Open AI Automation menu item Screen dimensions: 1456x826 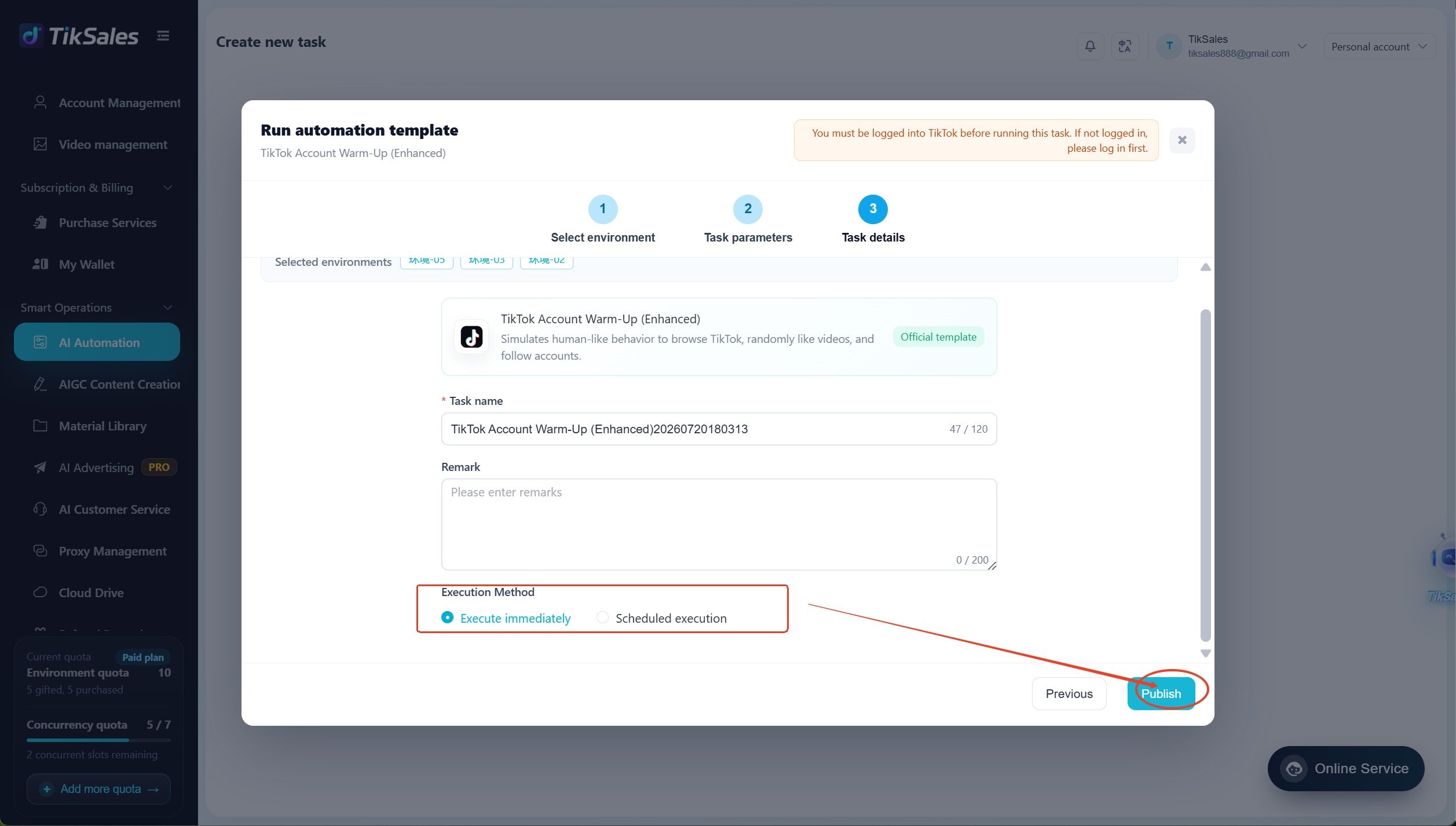pos(97,342)
